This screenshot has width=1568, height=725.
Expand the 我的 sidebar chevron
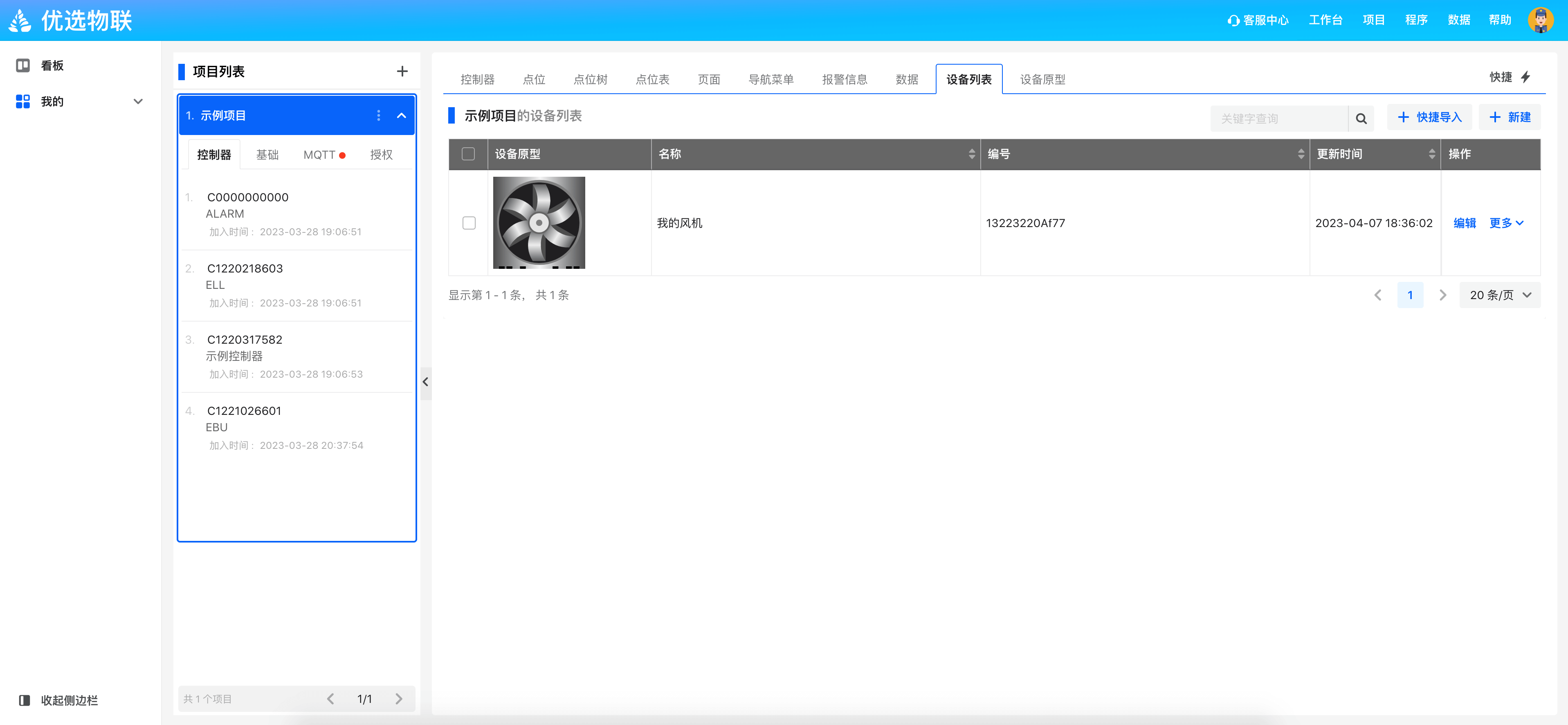(138, 101)
